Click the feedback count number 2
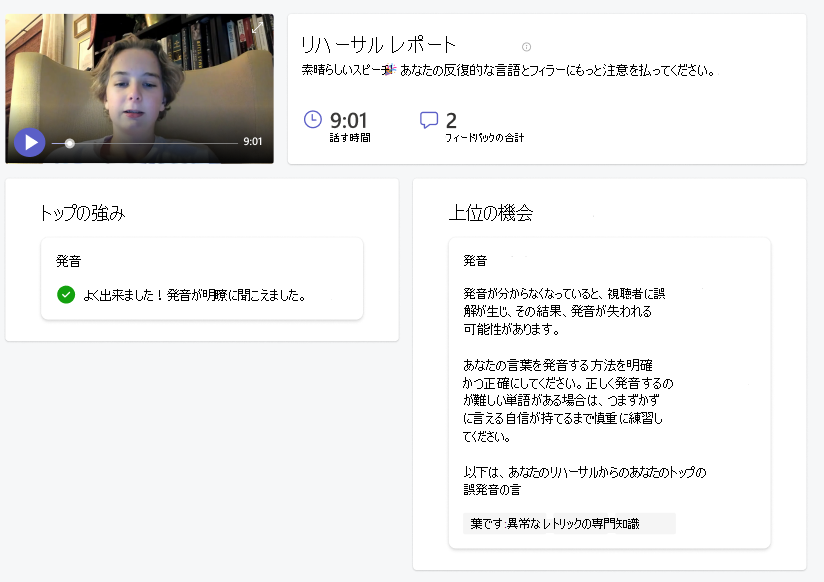 tap(451, 121)
